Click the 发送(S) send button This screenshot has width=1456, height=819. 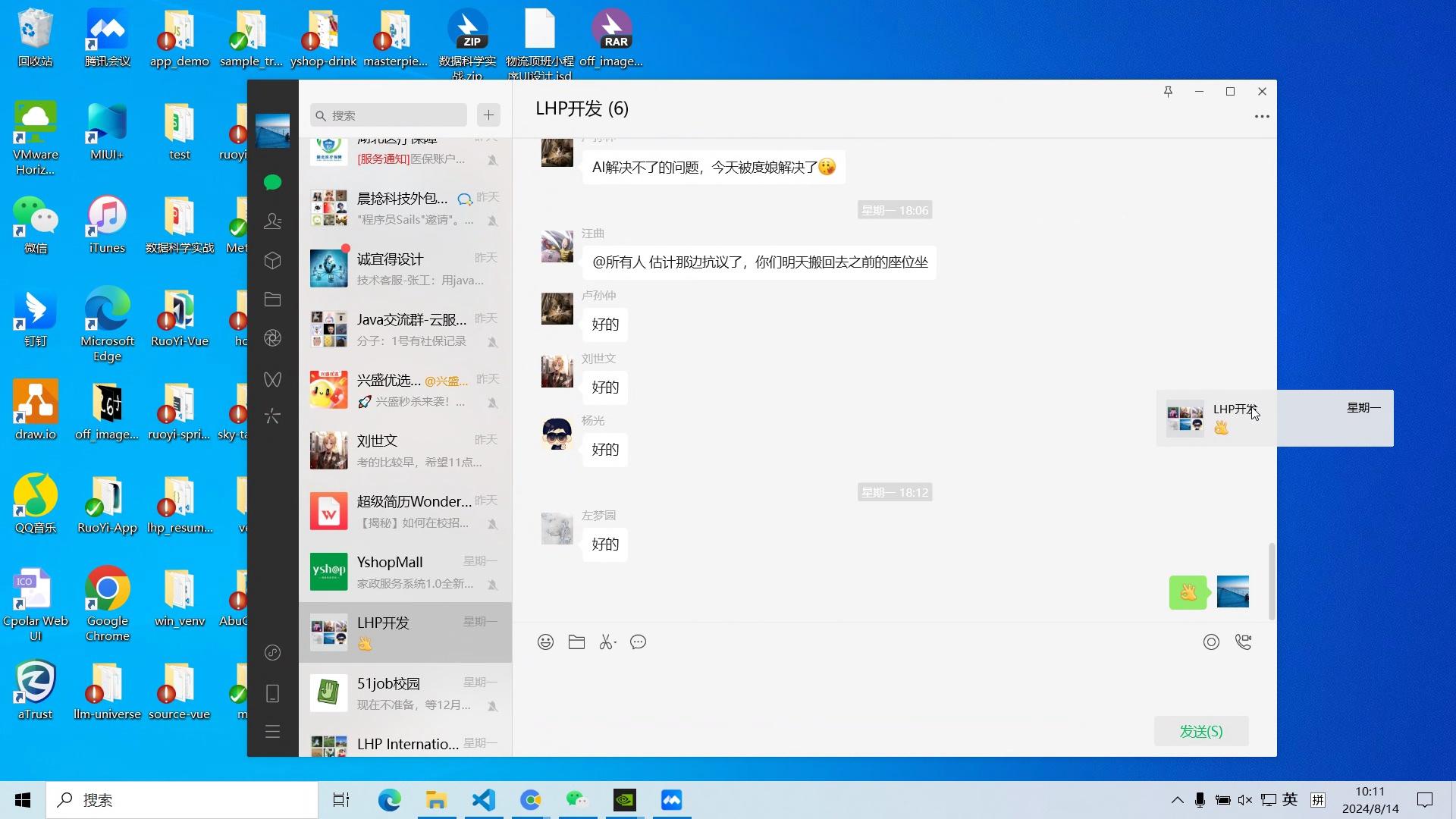click(x=1201, y=731)
